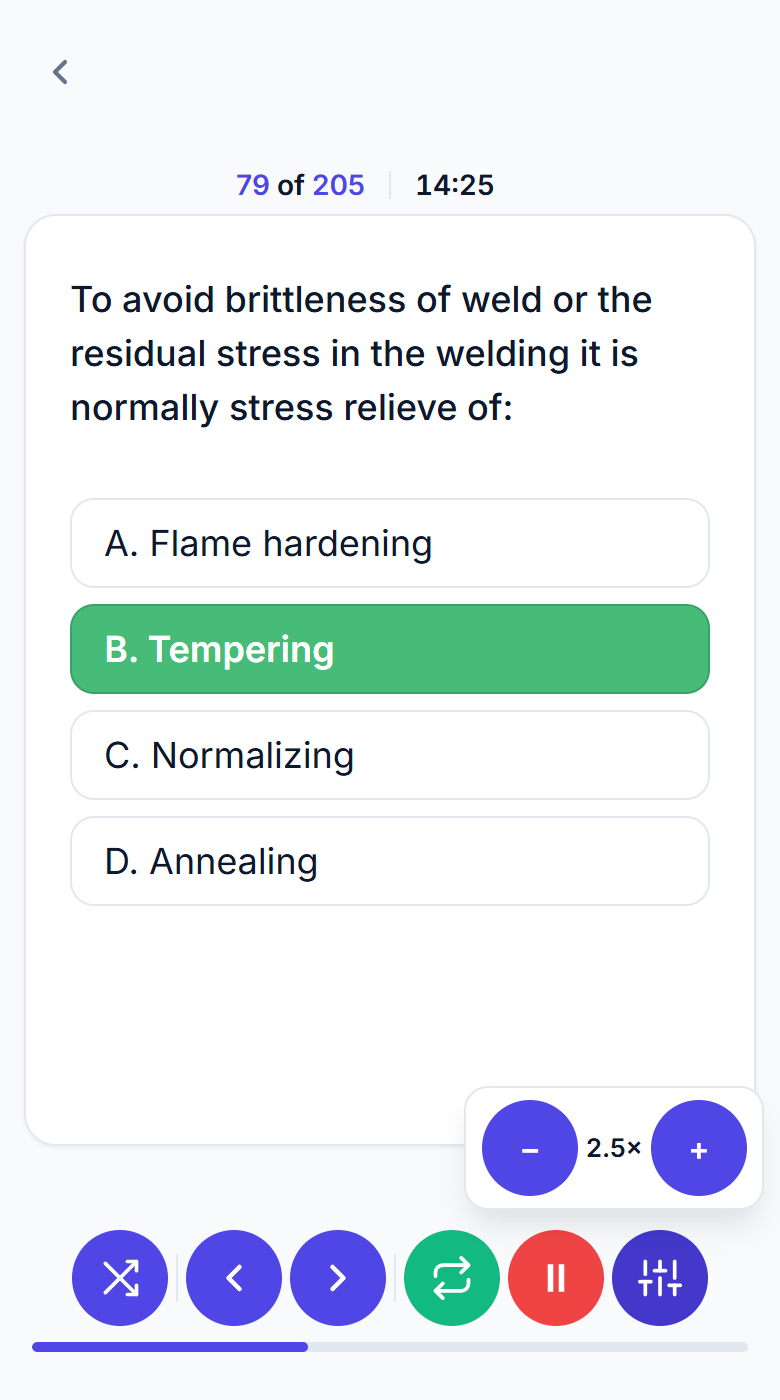Open the sliders settings panel
This screenshot has height=1400, width=780.
tap(660, 1278)
